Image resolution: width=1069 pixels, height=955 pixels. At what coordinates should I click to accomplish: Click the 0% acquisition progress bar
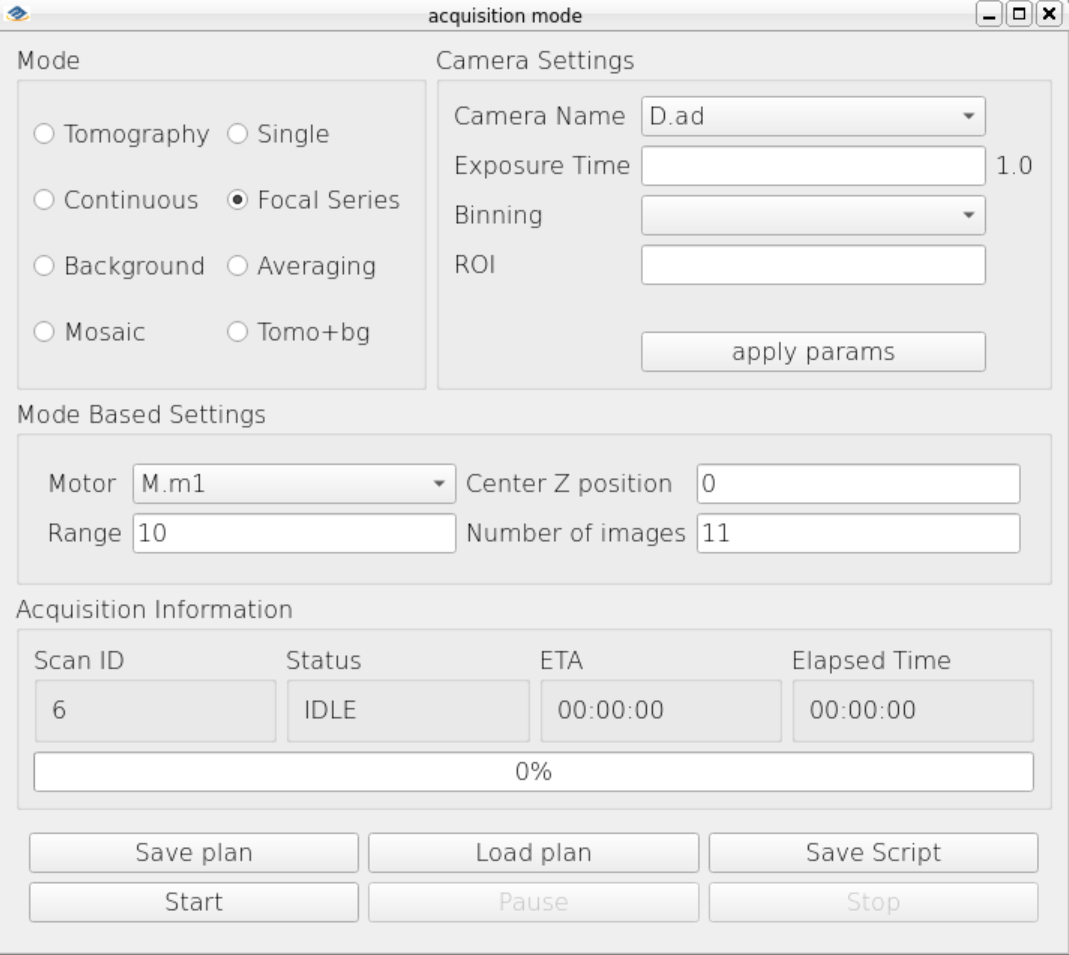(x=534, y=772)
